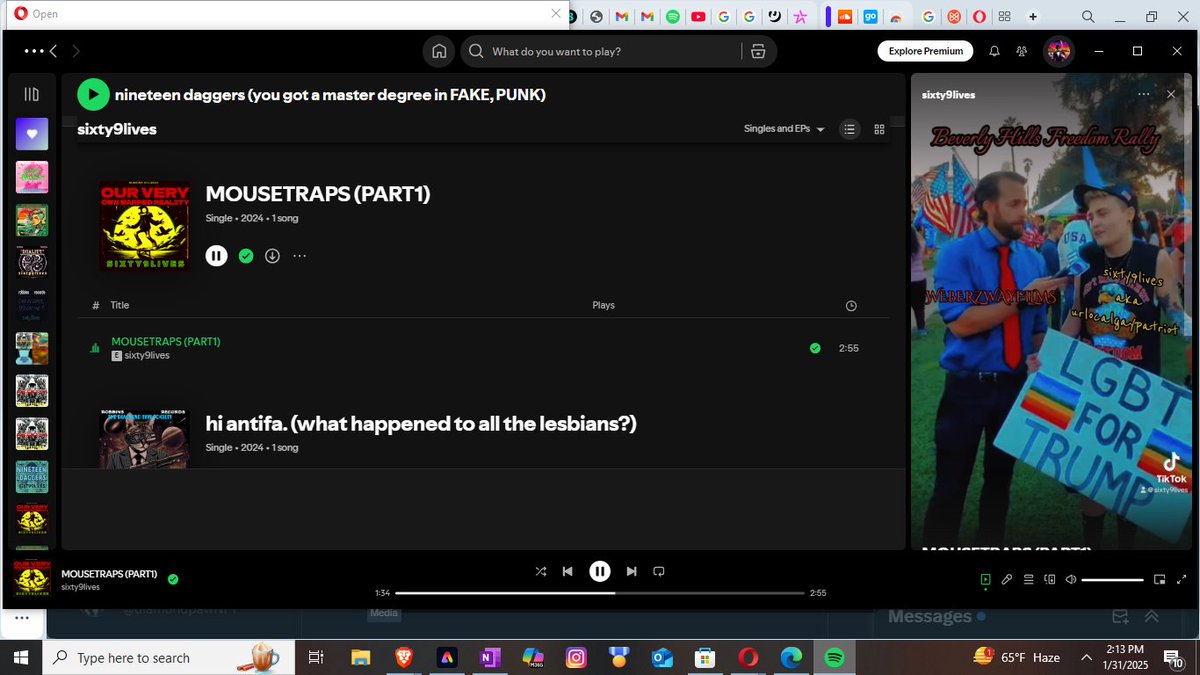Open What's New notifications bell
The height and width of the screenshot is (675, 1200).
click(994, 51)
